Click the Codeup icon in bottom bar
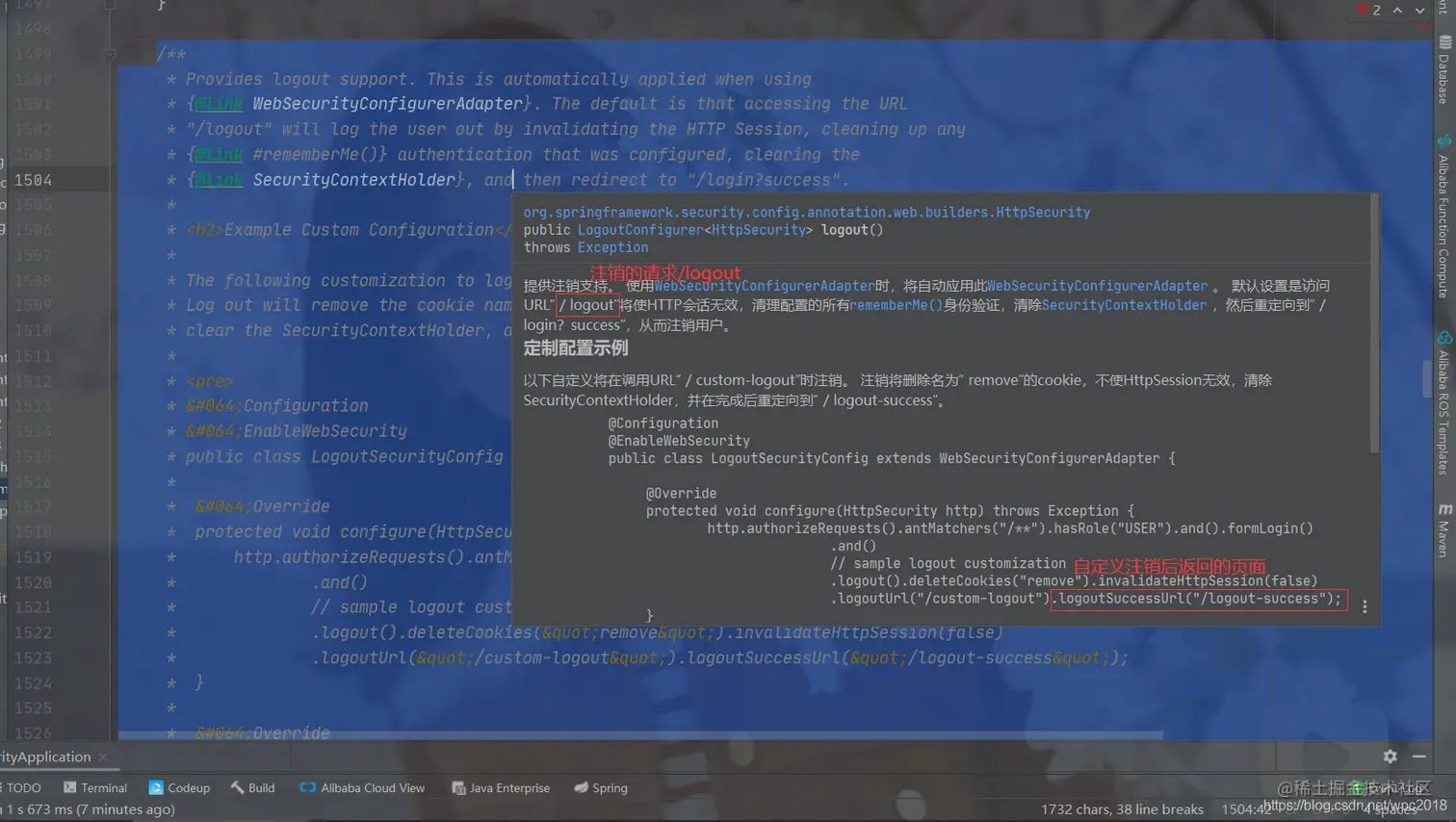This screenshot has height=822, width=1456. click(155, 787)
